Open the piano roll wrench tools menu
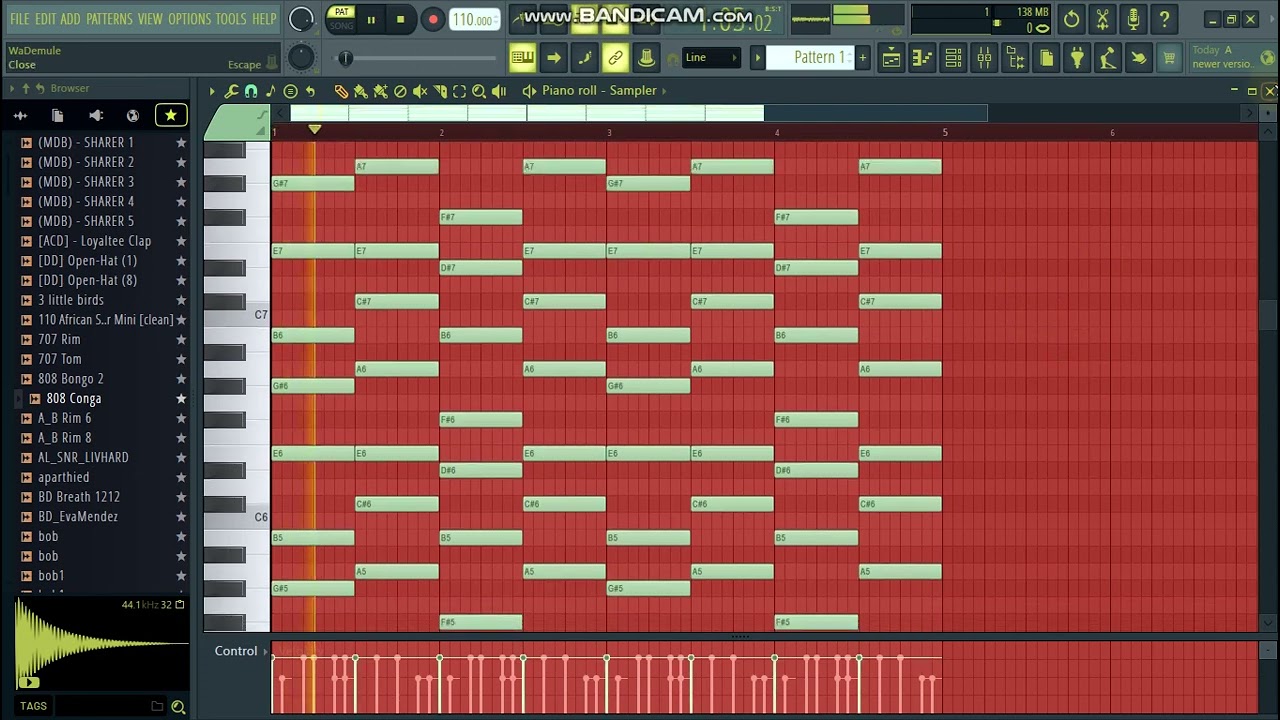 [x=231, y=91]
